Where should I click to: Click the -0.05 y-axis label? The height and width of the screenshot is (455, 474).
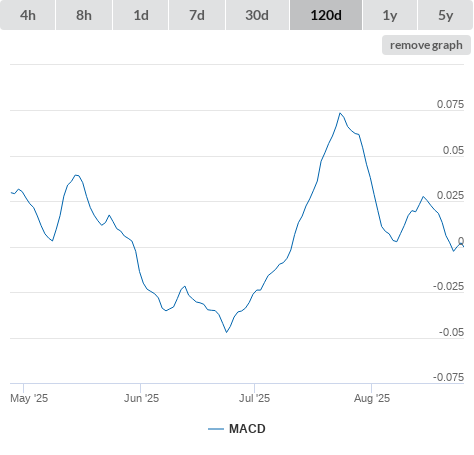[x=451, y=332]
